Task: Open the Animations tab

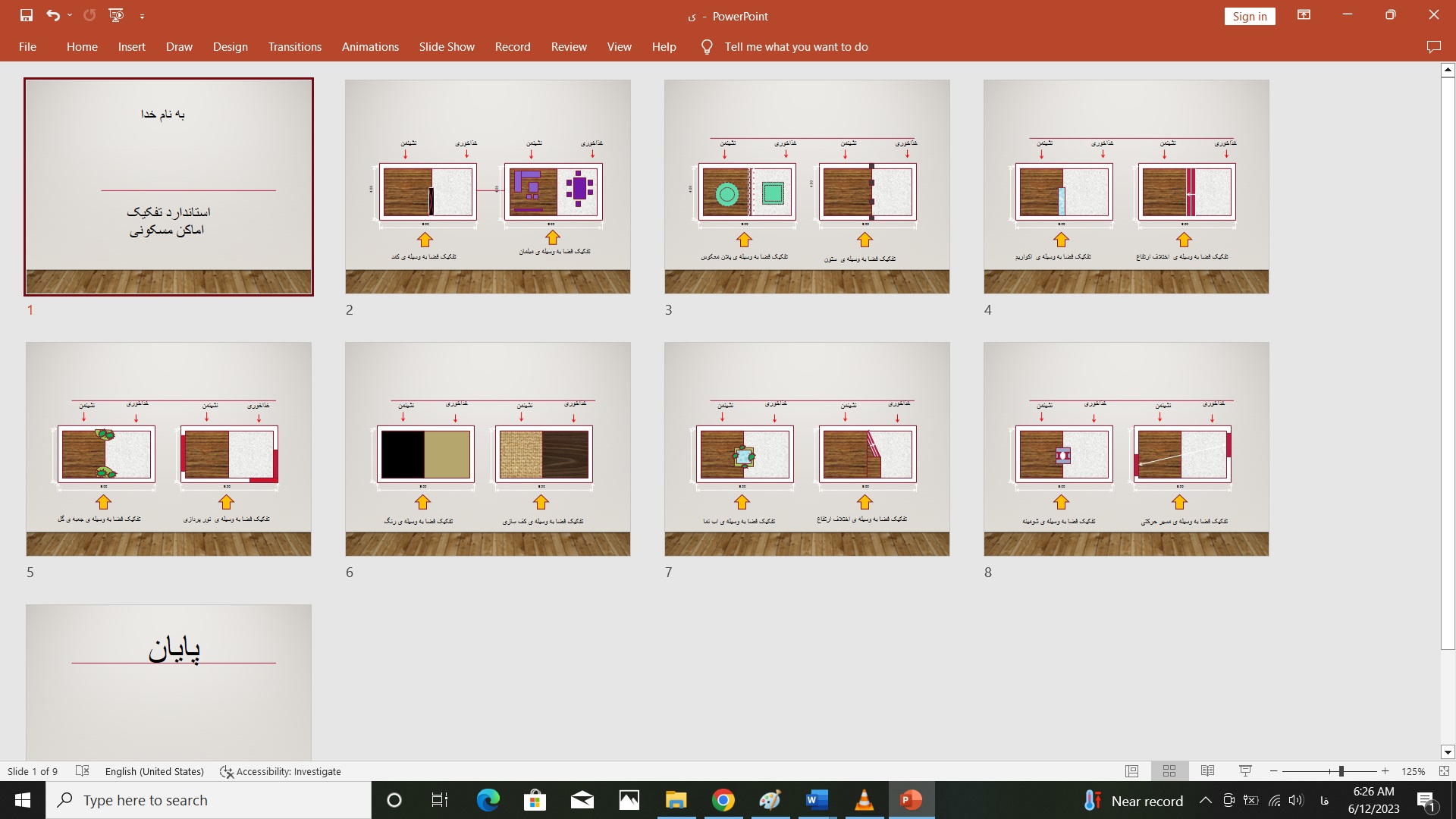Action: [x=369, y=47]
